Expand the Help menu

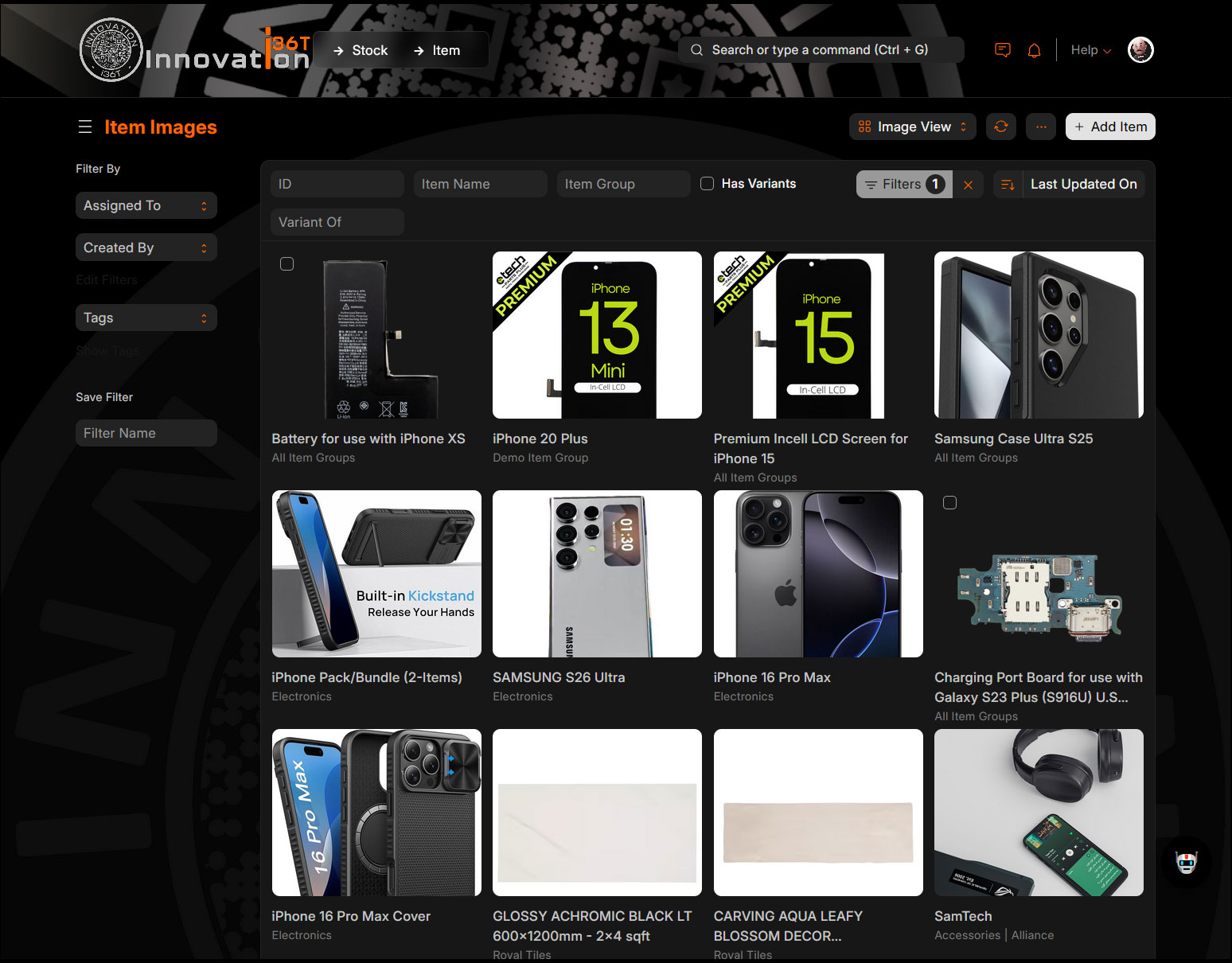1090,50
